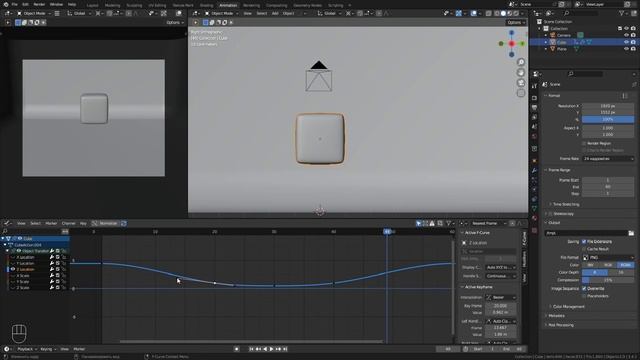Click the zoom magnifier gizmo in viewport
This screenshot has height=360, width=640.
521,62
